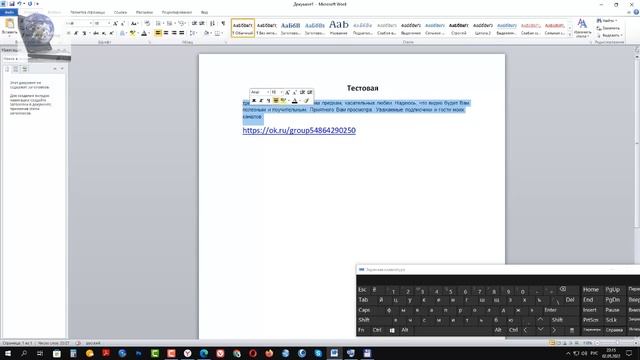Switch to the References (Ссылки) tab
The image size is (640, 360).
point(120,12)
